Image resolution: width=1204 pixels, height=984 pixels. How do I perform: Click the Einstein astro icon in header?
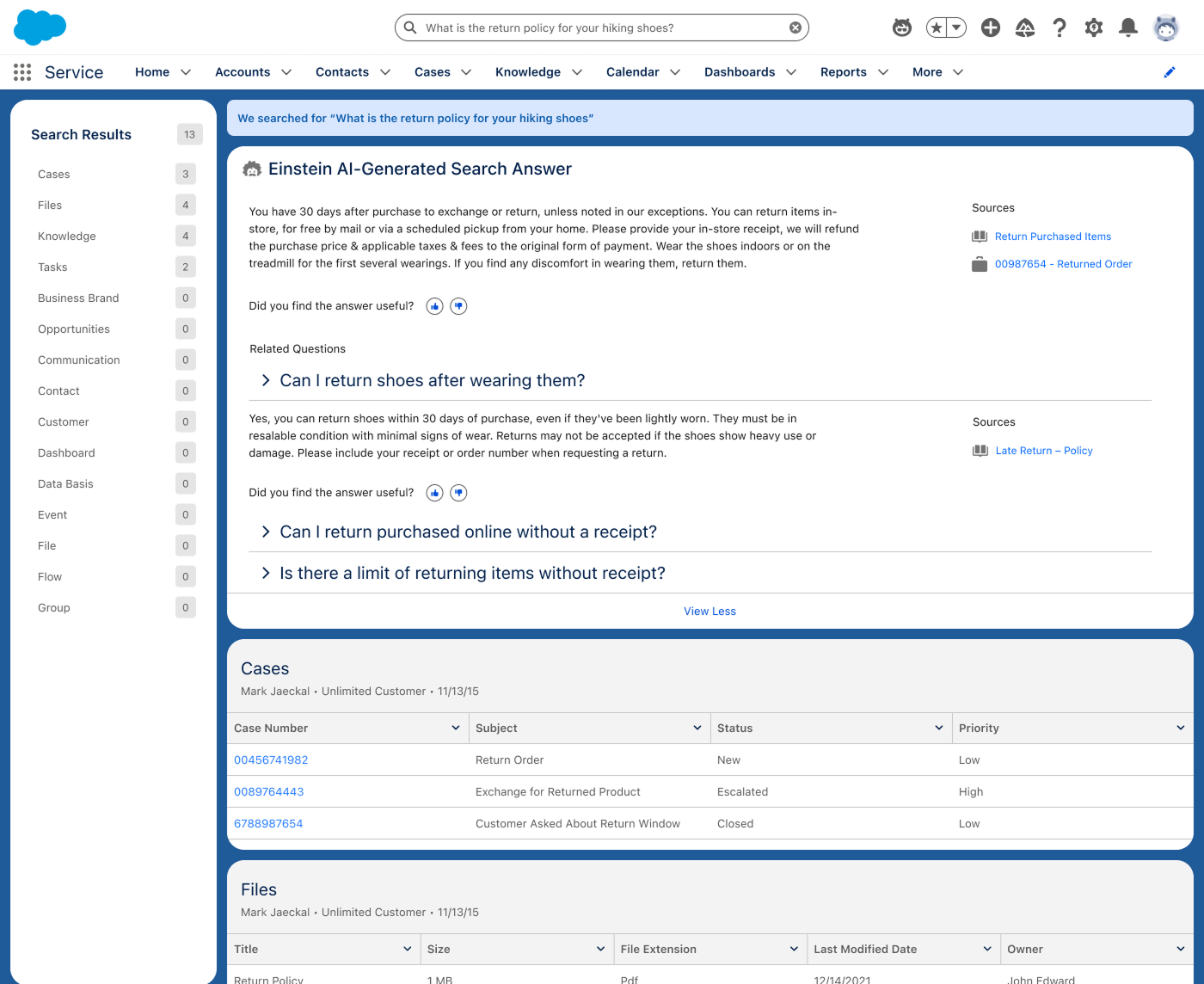(901, 28)
